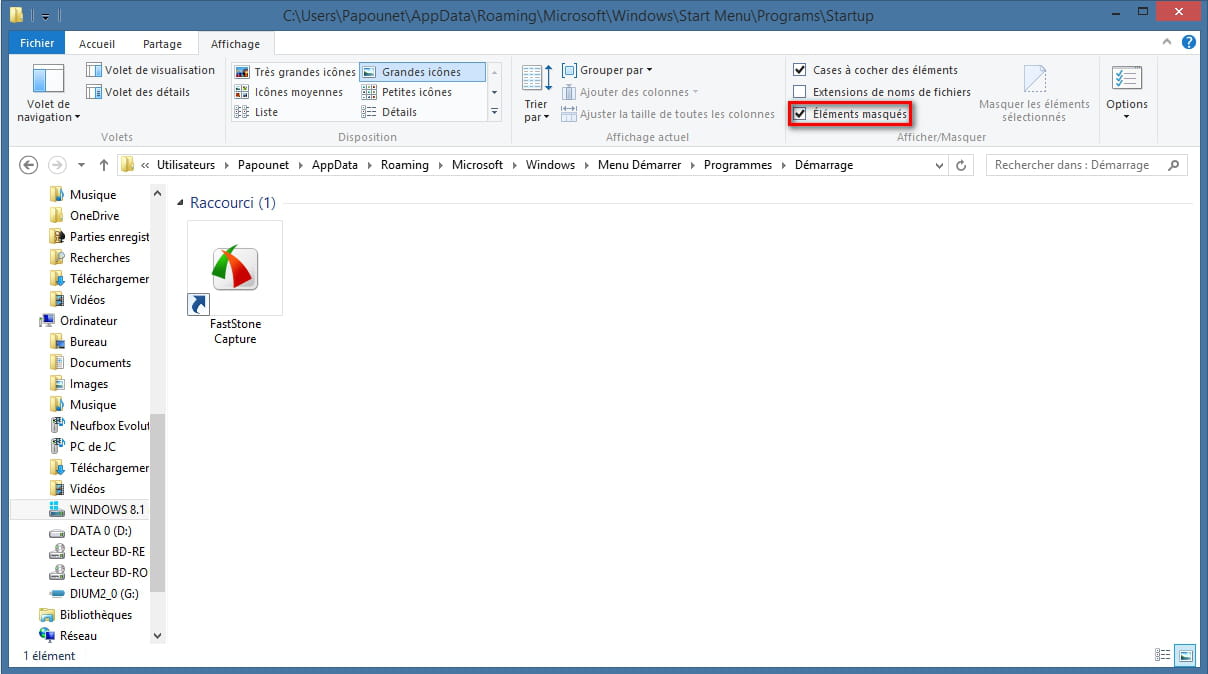Switch to the Partage ribbon tab
Viewport: 1208px width, 674px height.
tap(162, 44)
